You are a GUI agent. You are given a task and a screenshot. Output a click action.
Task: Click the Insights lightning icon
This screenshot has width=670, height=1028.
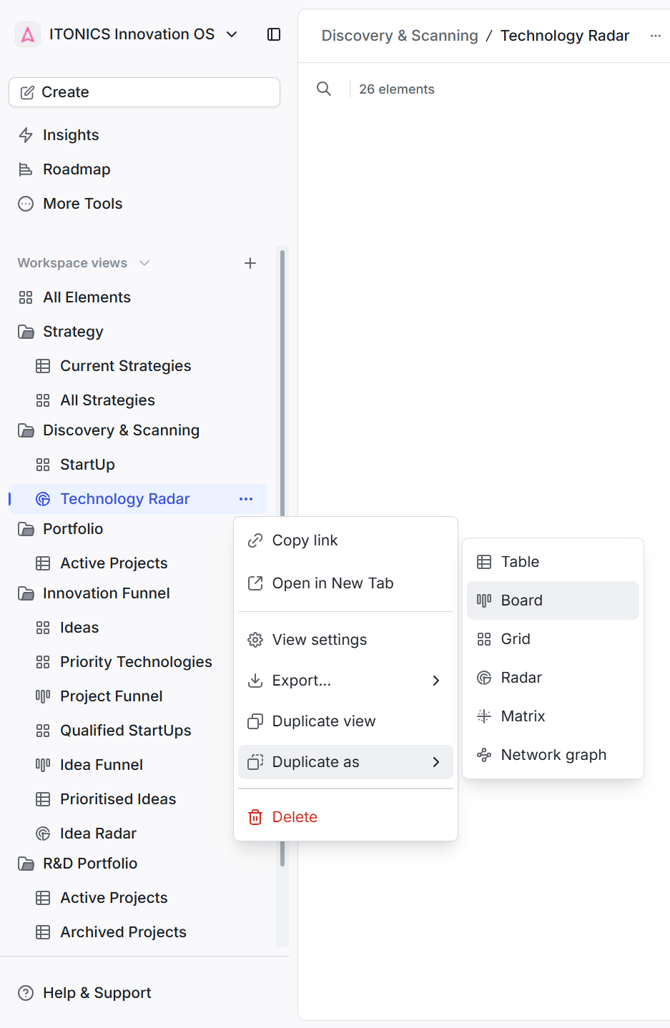pyautogui.click(x=26, y=135)
